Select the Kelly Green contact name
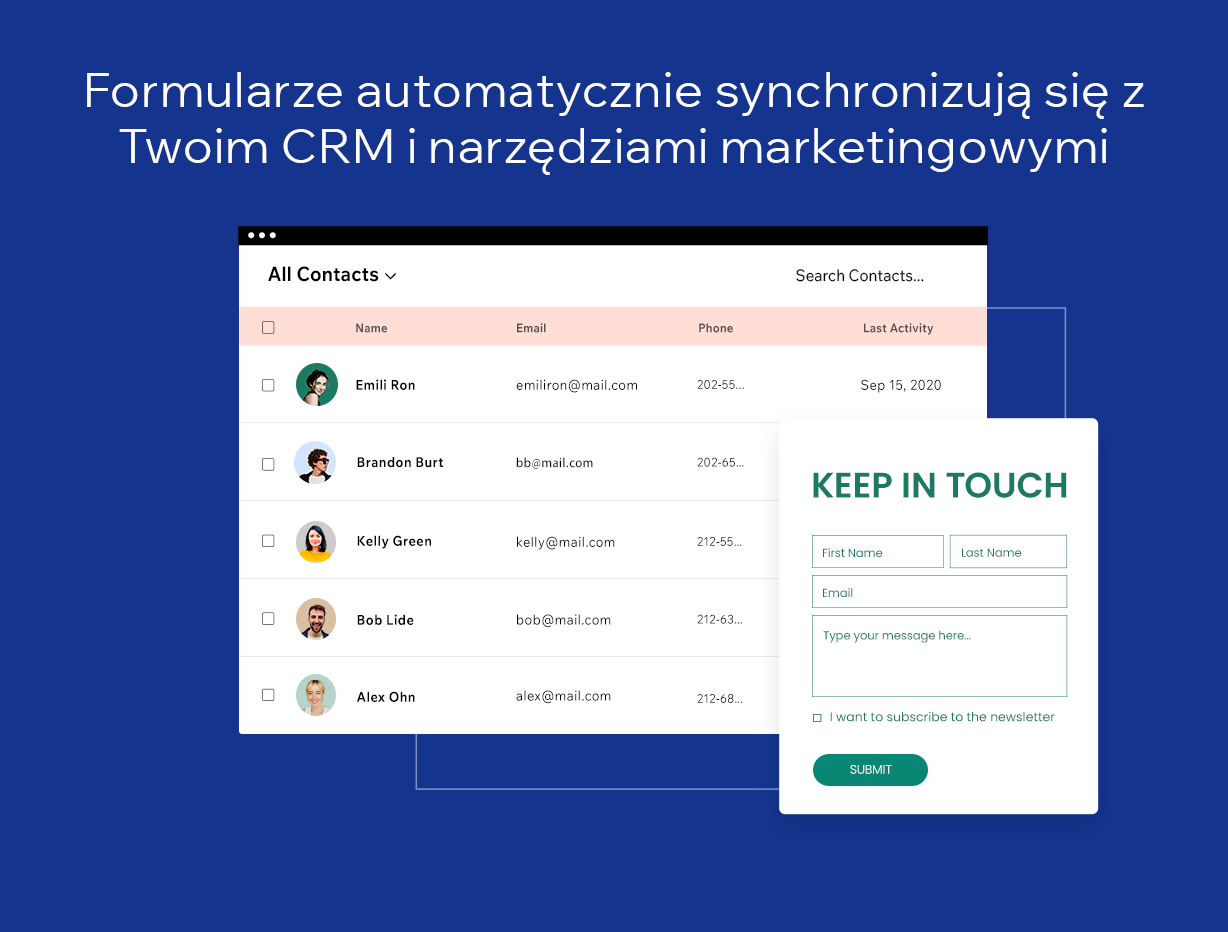 pyautogui.click(x=394, y=541)
